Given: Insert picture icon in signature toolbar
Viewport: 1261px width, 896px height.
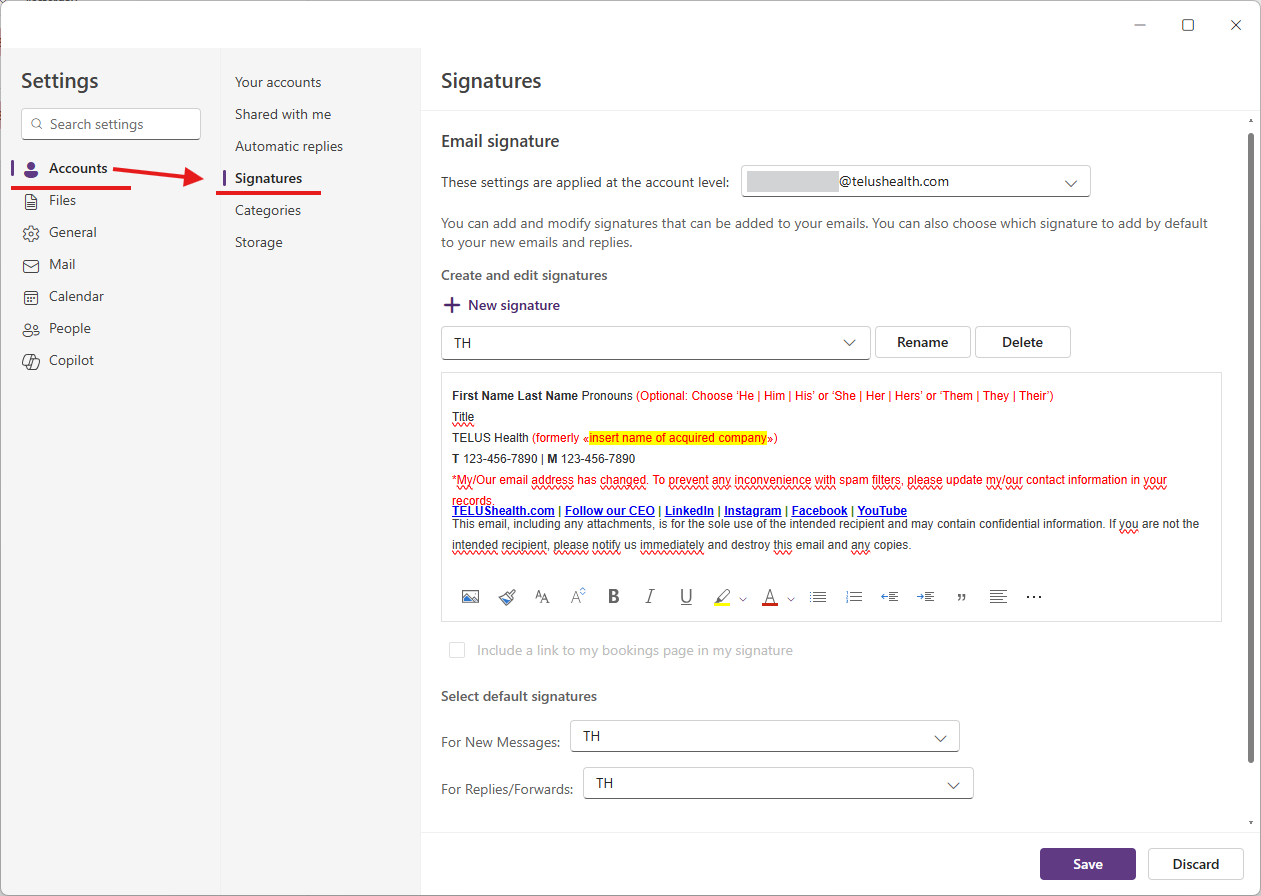Looking at the screenshot, I should tap(470, 597).
